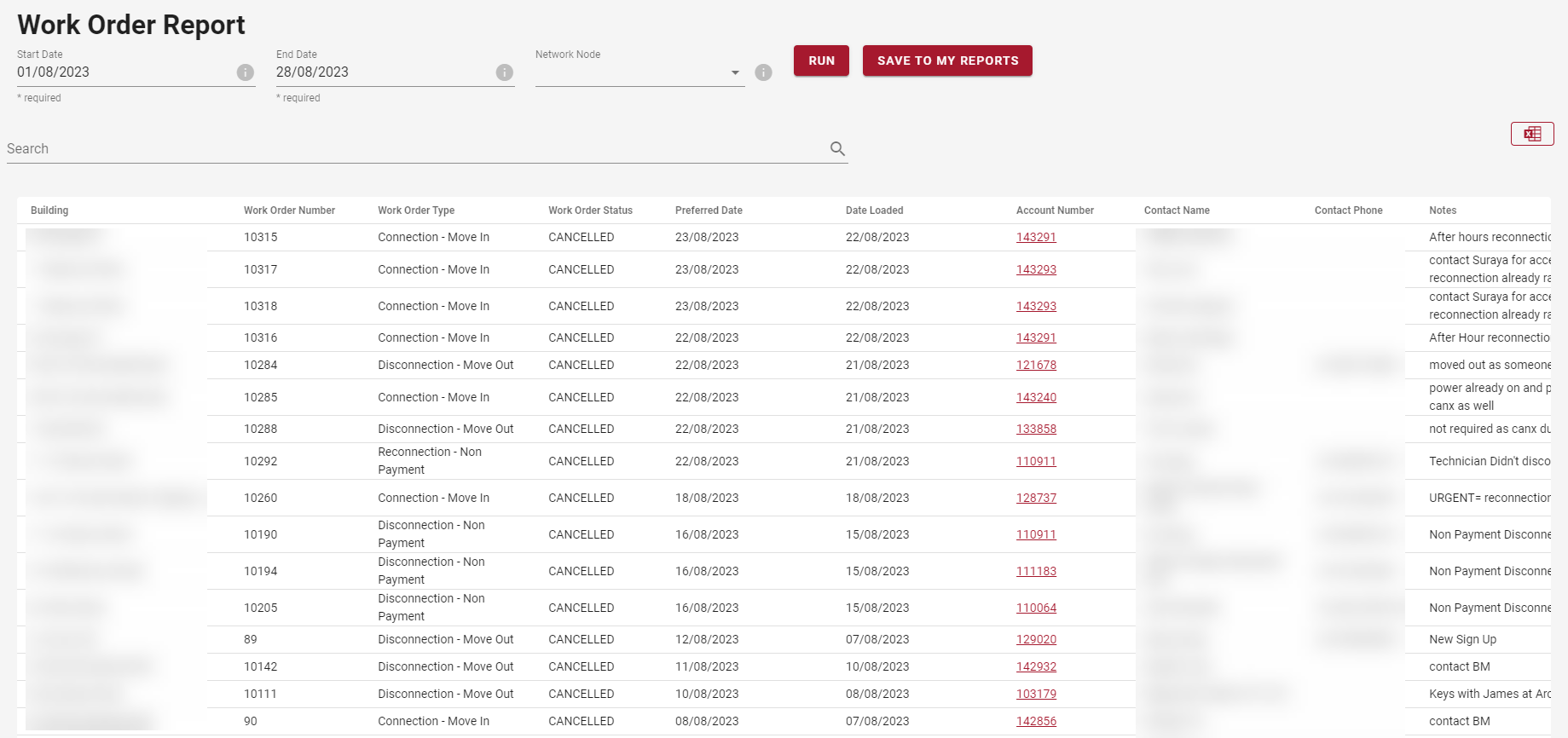Click the search magnifier icon

837,149
